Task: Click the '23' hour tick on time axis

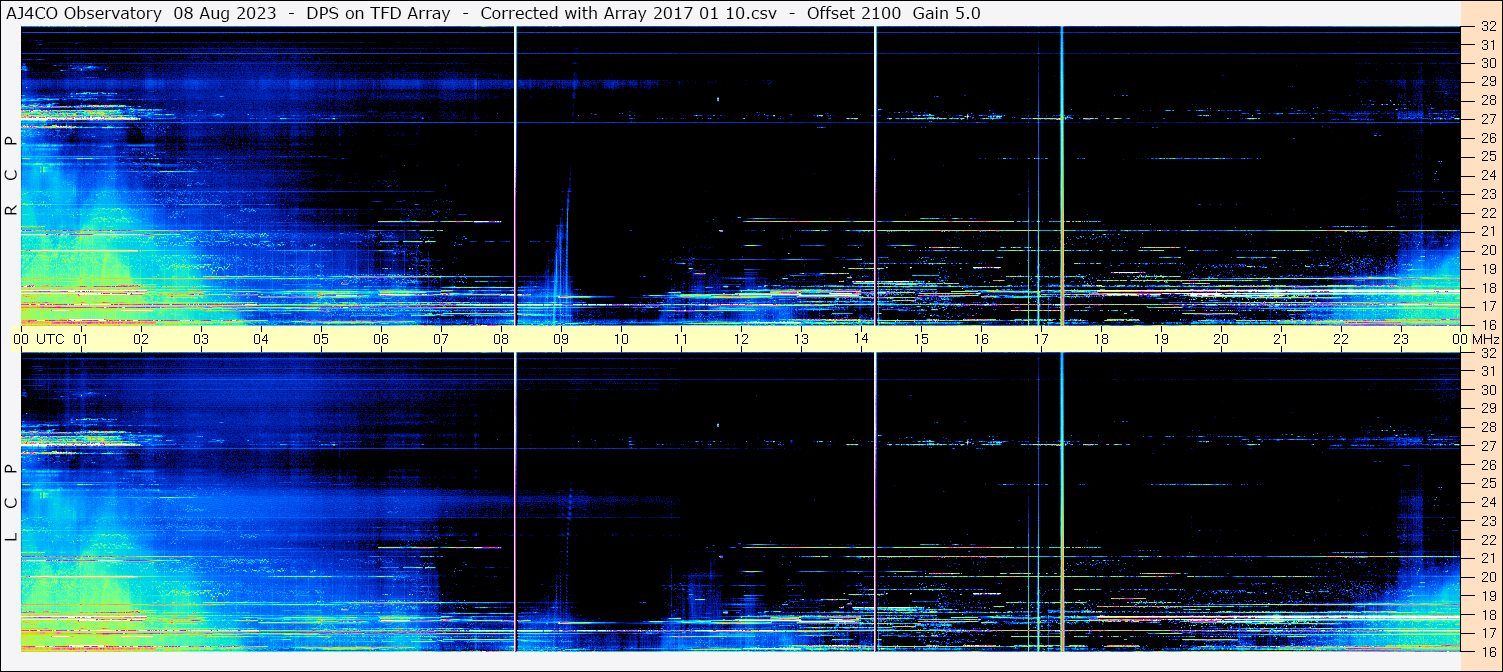Action: (1401, 339)
